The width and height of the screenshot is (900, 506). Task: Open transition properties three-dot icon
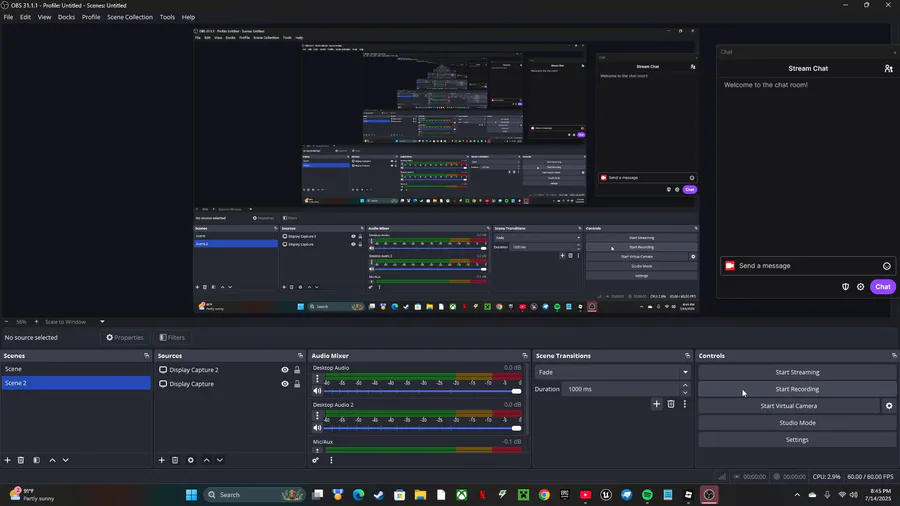pos(685,404)
